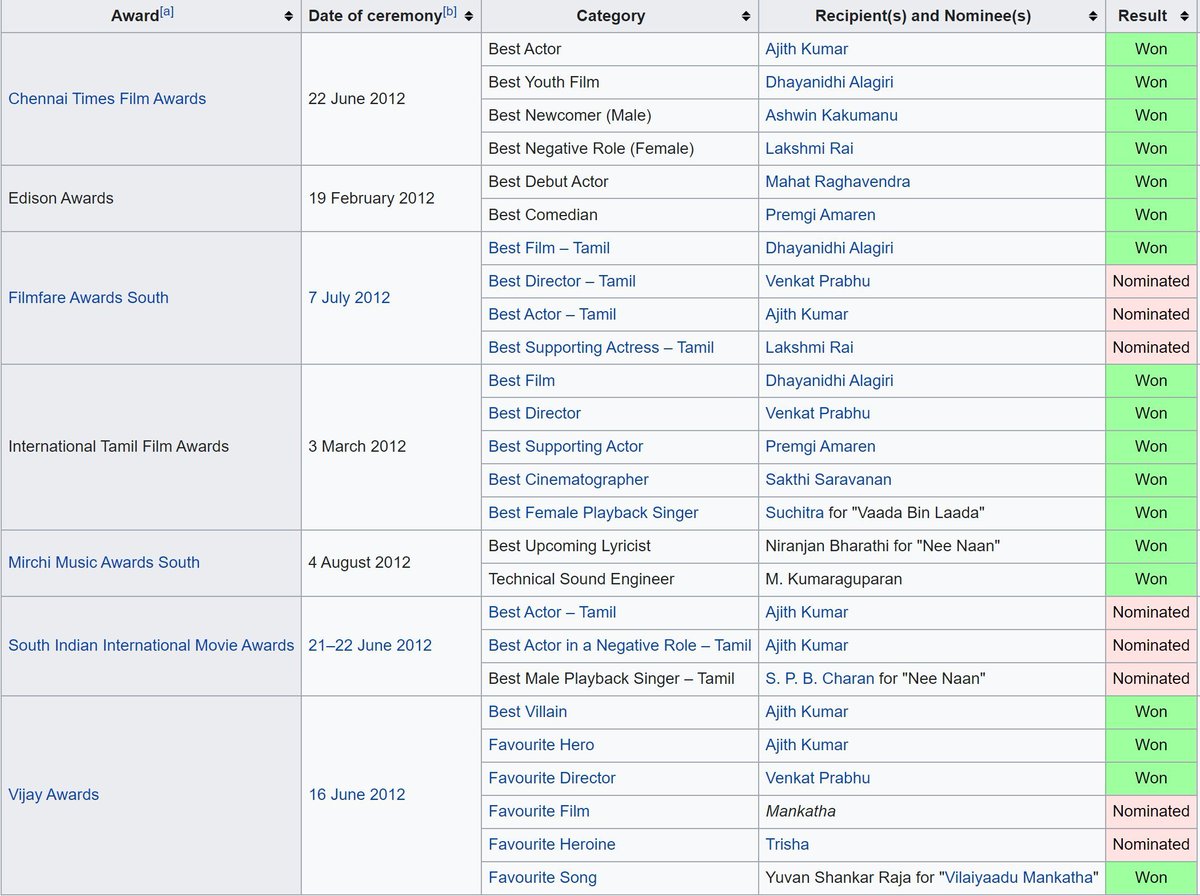Select Won result for Best Comedian
1200x896 pixels.
point(1151,214)
